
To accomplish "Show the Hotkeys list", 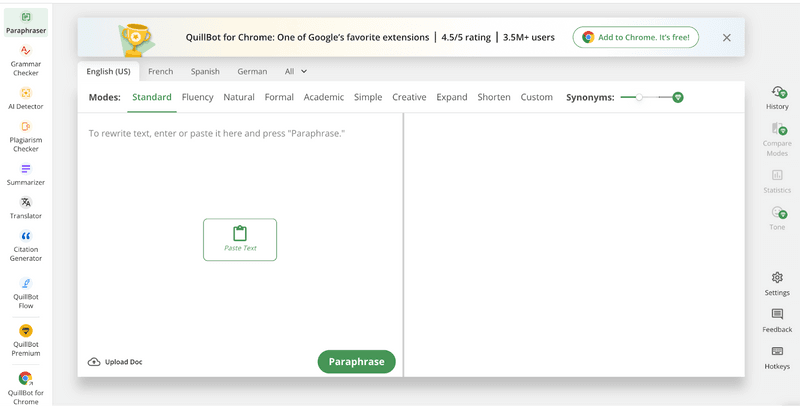I will [x=777, y=357].
